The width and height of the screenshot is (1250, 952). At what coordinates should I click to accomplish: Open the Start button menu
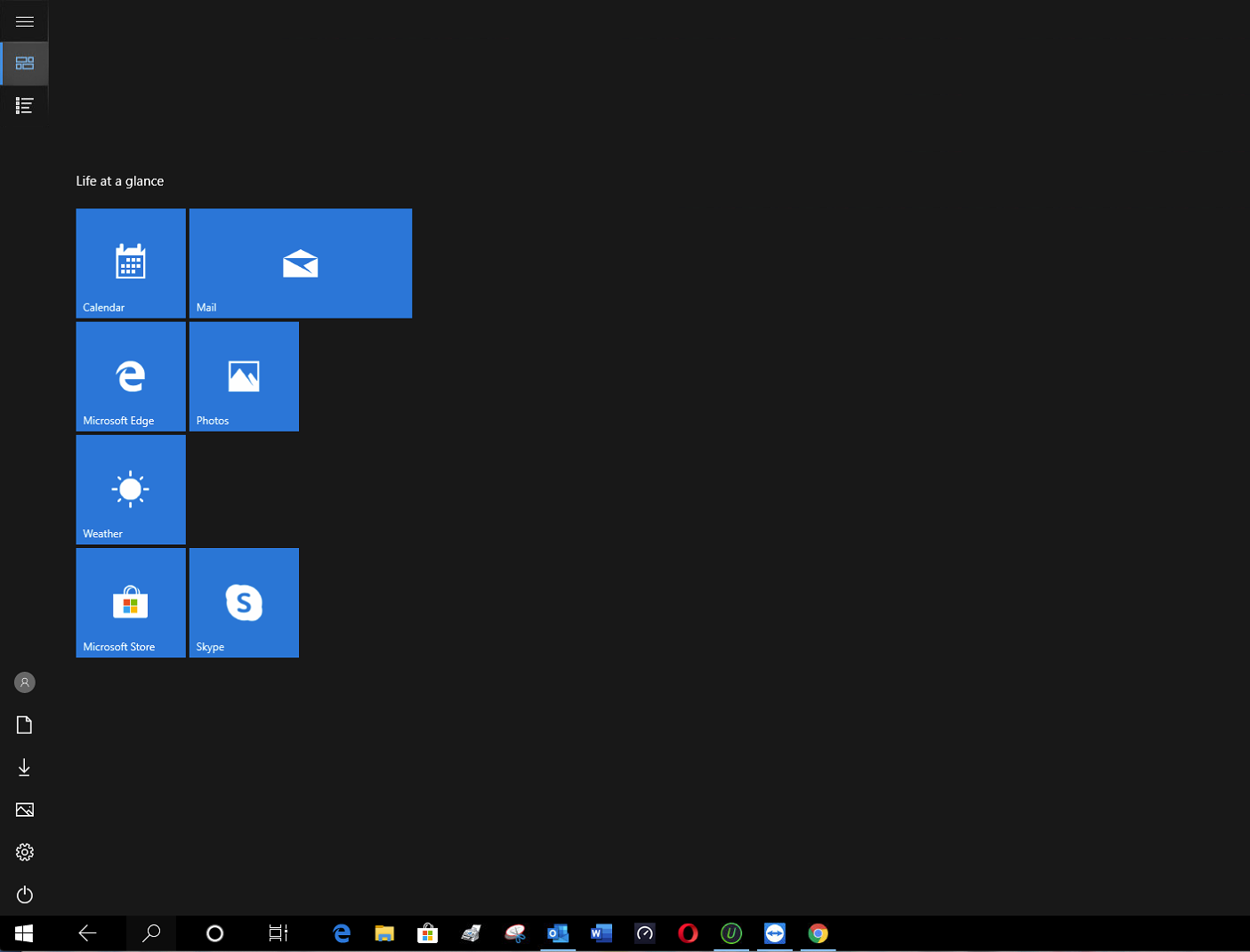pyautogui.click(x=23, y=933)
